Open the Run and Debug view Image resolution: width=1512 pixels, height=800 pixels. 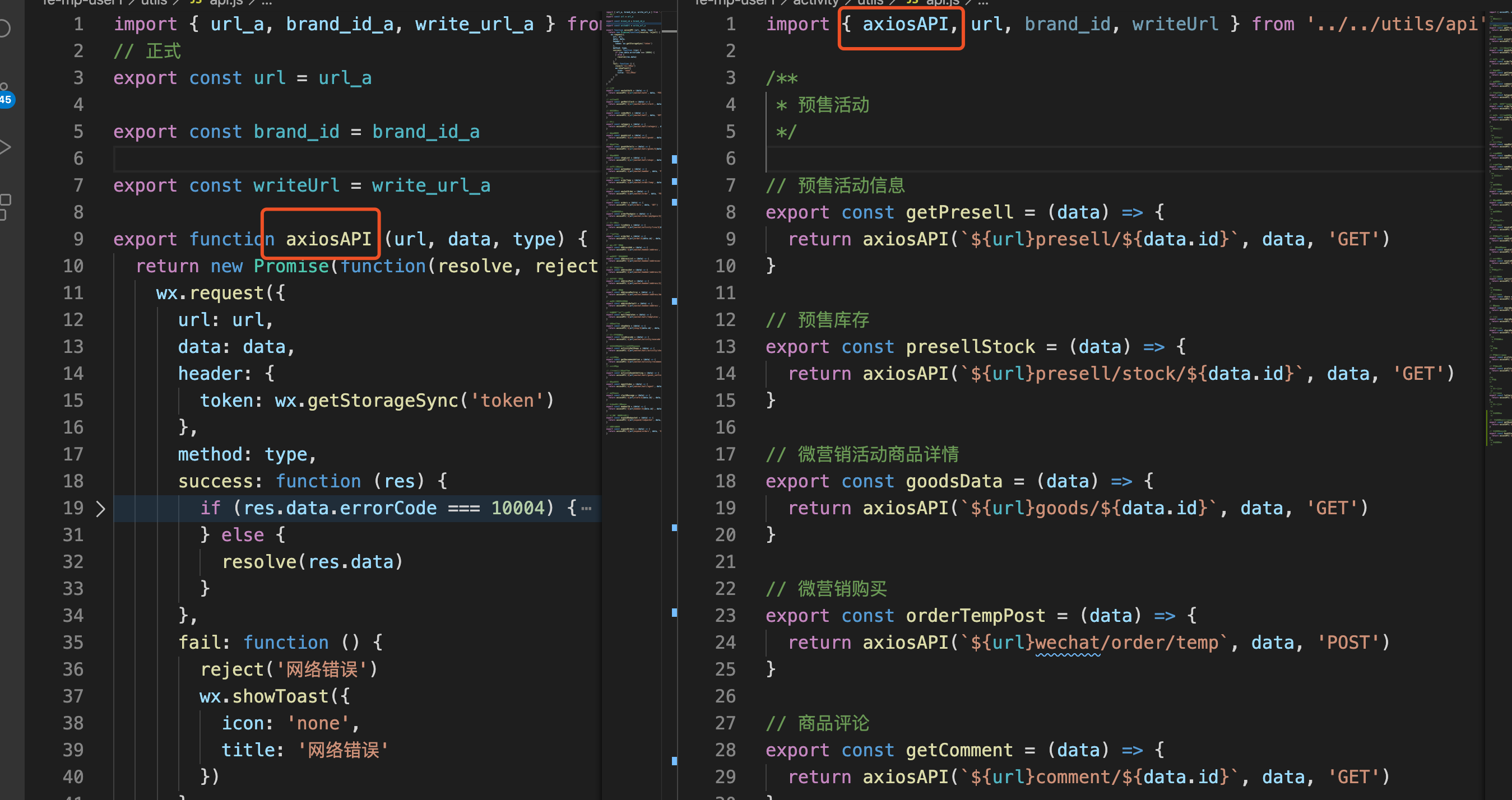pyautogui.click(x=4, y=147)
